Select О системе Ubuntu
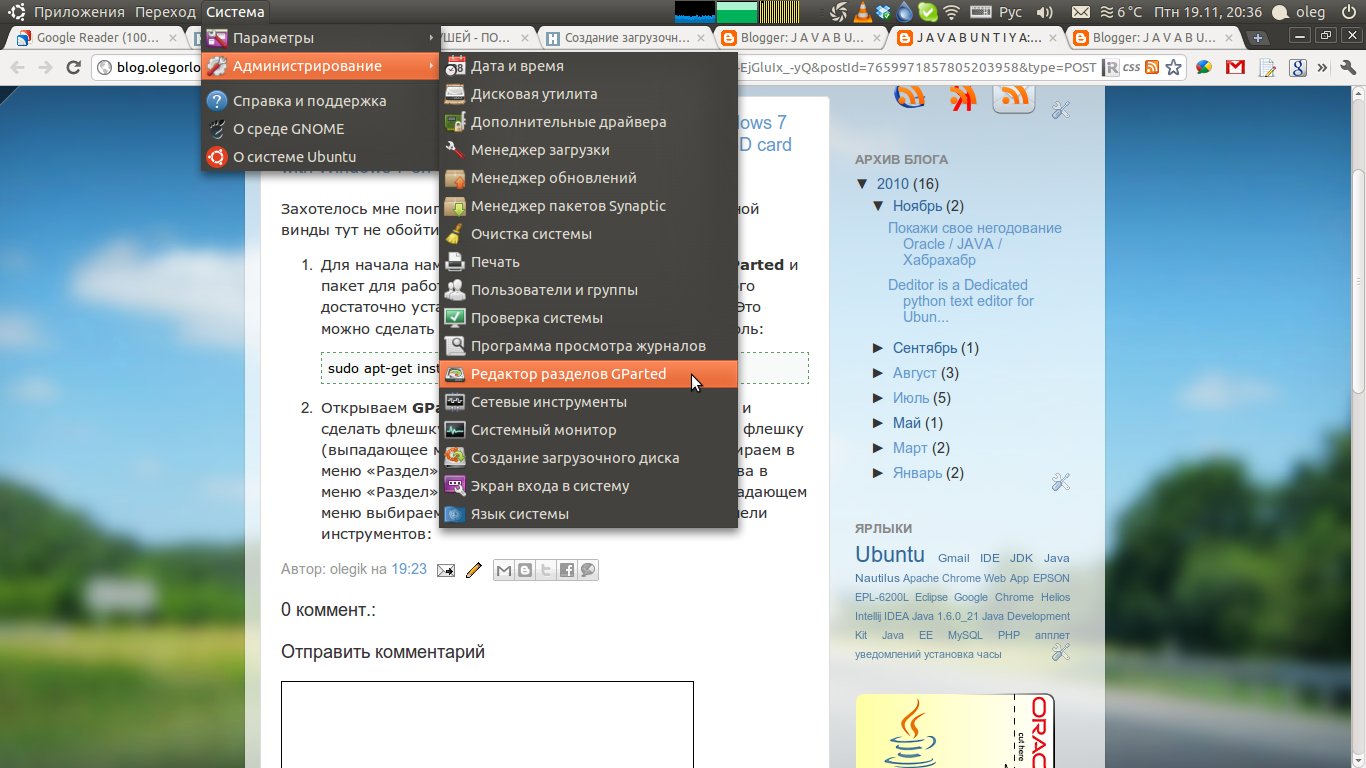 (x=321, y=157)
